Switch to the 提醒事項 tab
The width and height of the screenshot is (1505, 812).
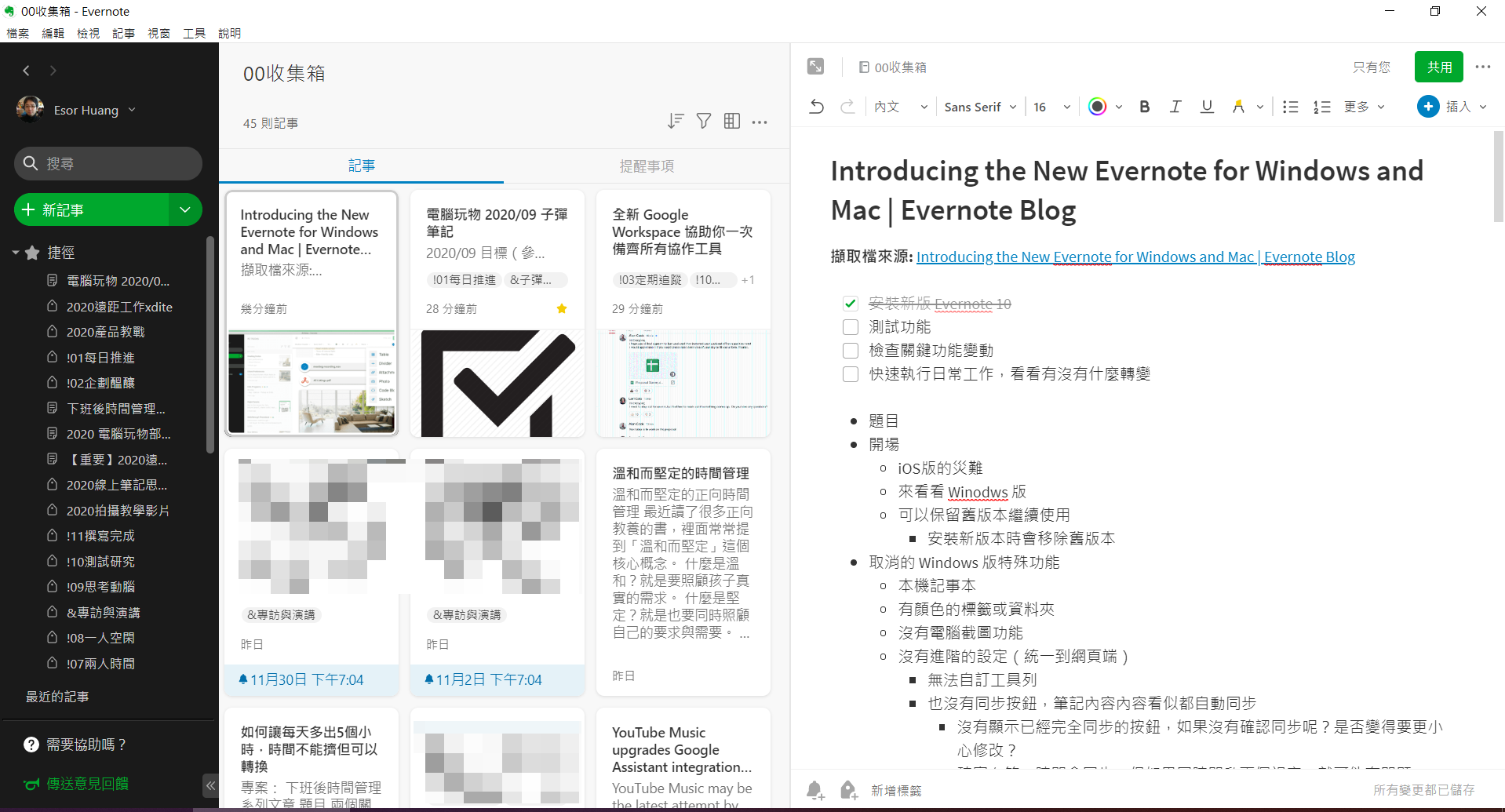pos(647,166)
